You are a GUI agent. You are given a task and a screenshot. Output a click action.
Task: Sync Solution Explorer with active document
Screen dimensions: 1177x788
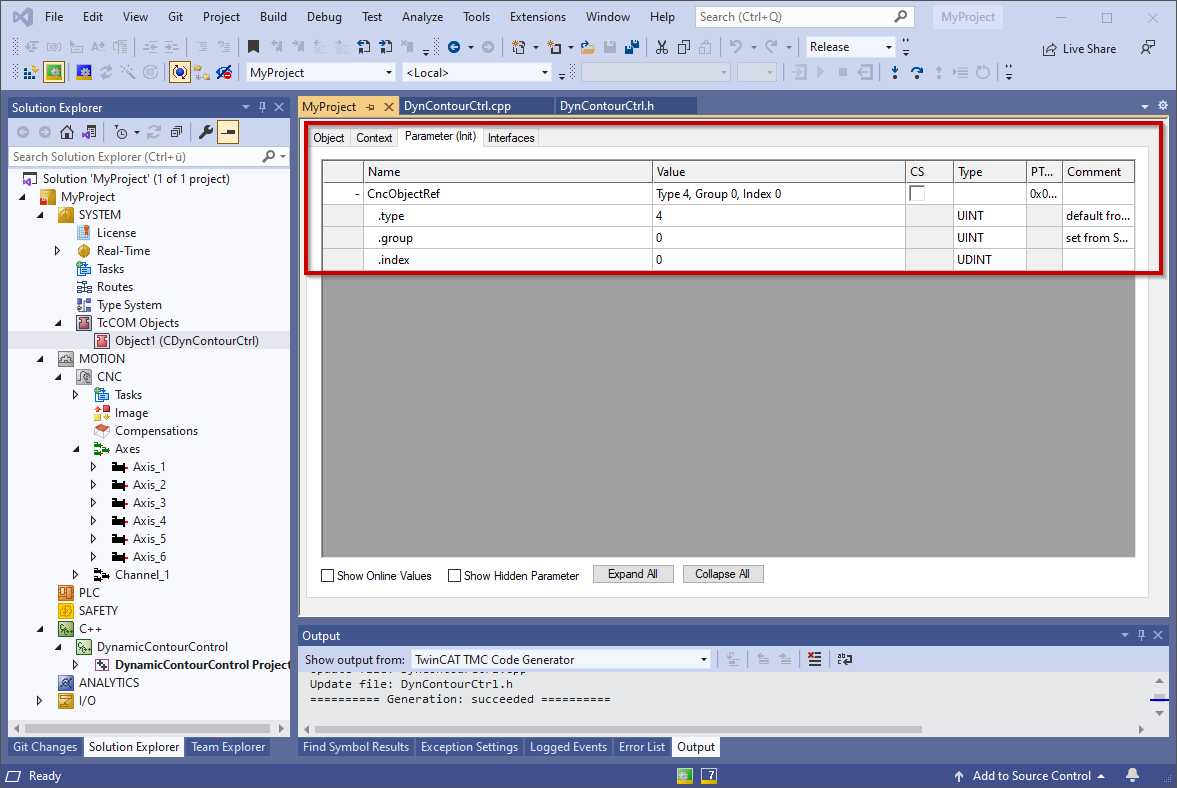(x=90, y=131)
